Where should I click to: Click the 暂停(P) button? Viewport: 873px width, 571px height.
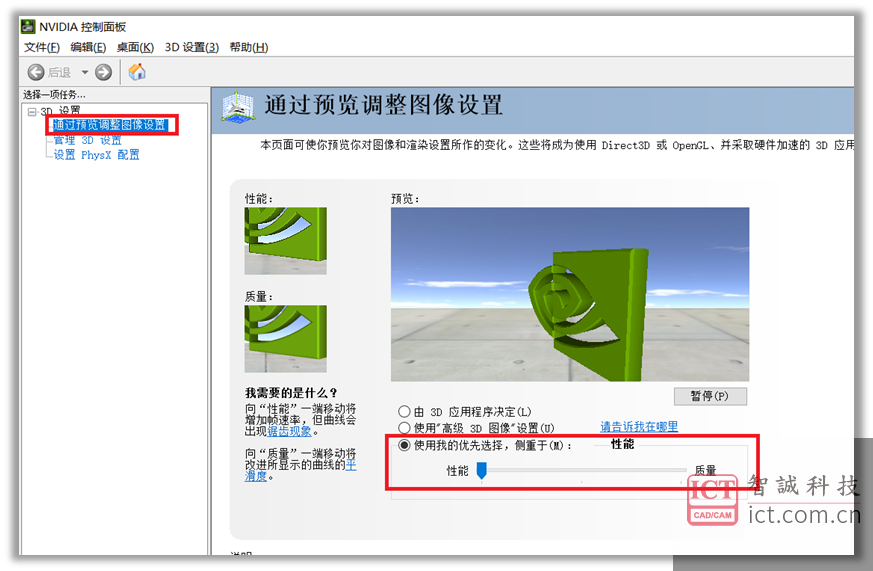710,396
